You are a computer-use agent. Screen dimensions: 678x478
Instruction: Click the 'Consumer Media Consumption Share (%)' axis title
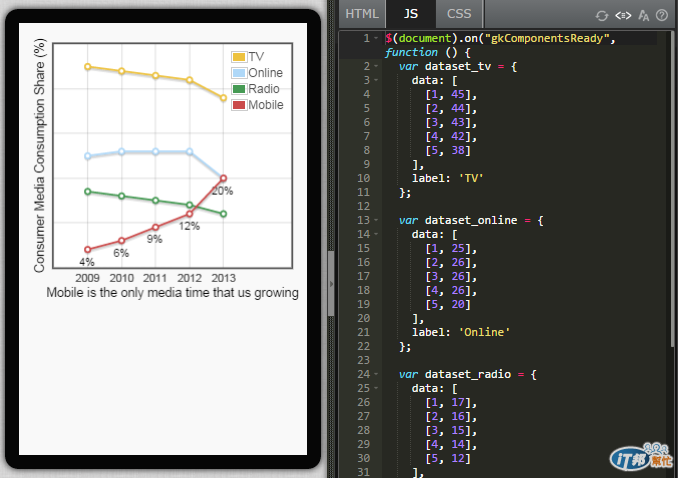click(39, 156)
